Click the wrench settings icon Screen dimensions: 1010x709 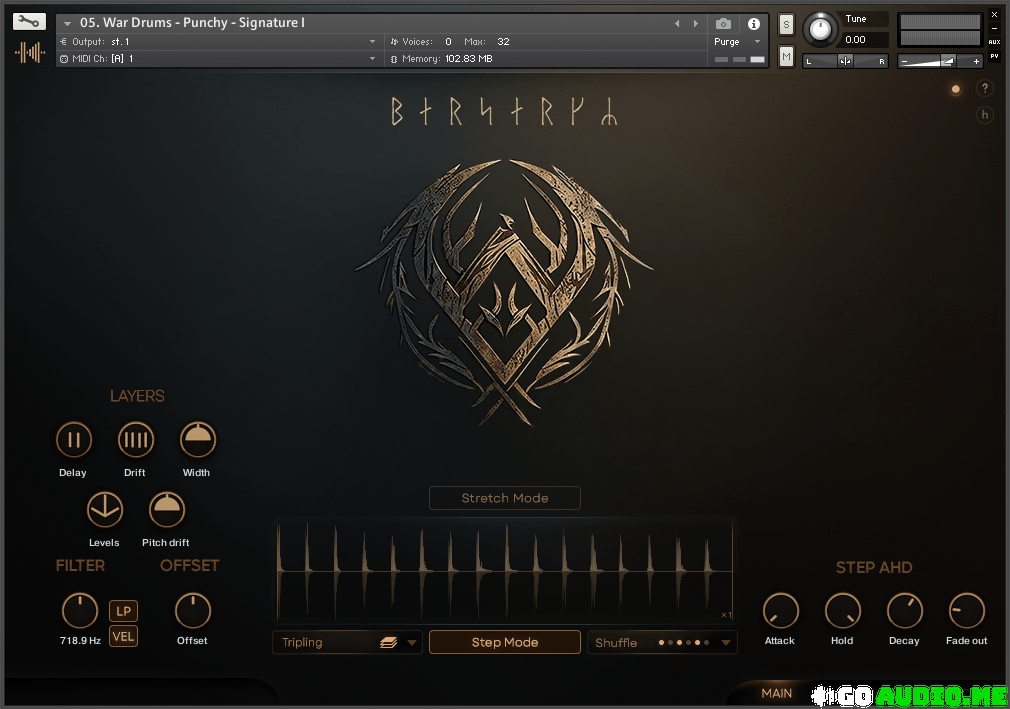pyautogui.click(x=30, y=21)
